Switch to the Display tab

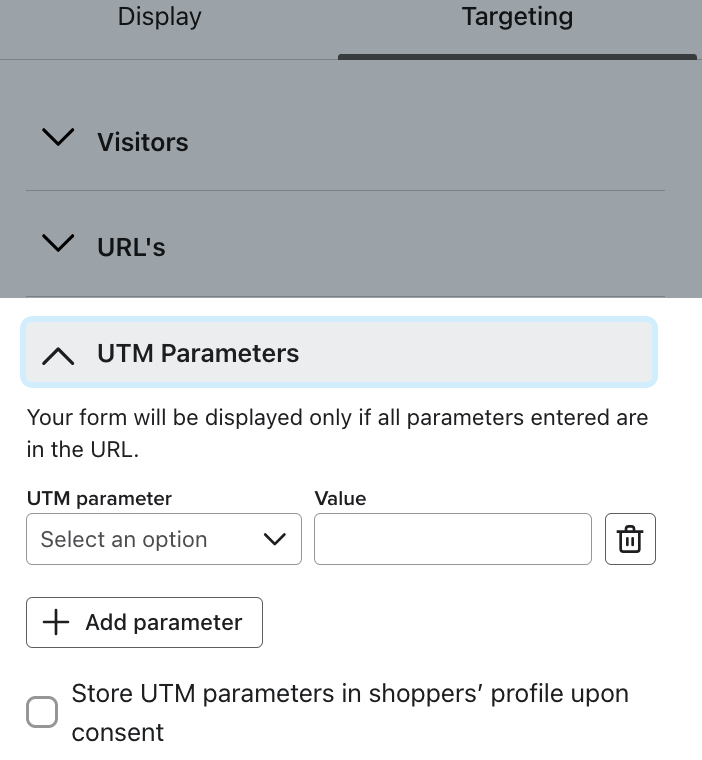(160, 17)
